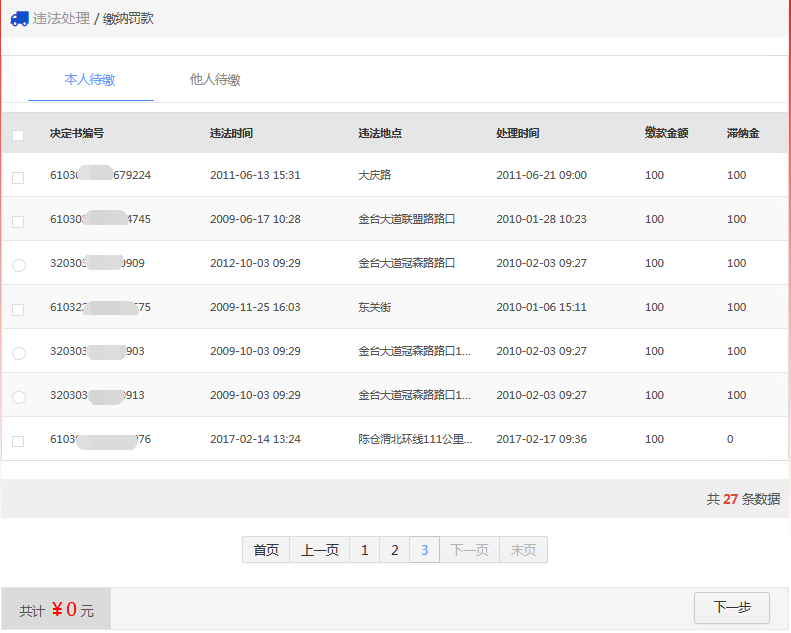This screenshot has height=633, width=791.
Task: Go to 首页 first page
Action: [266, 550]
